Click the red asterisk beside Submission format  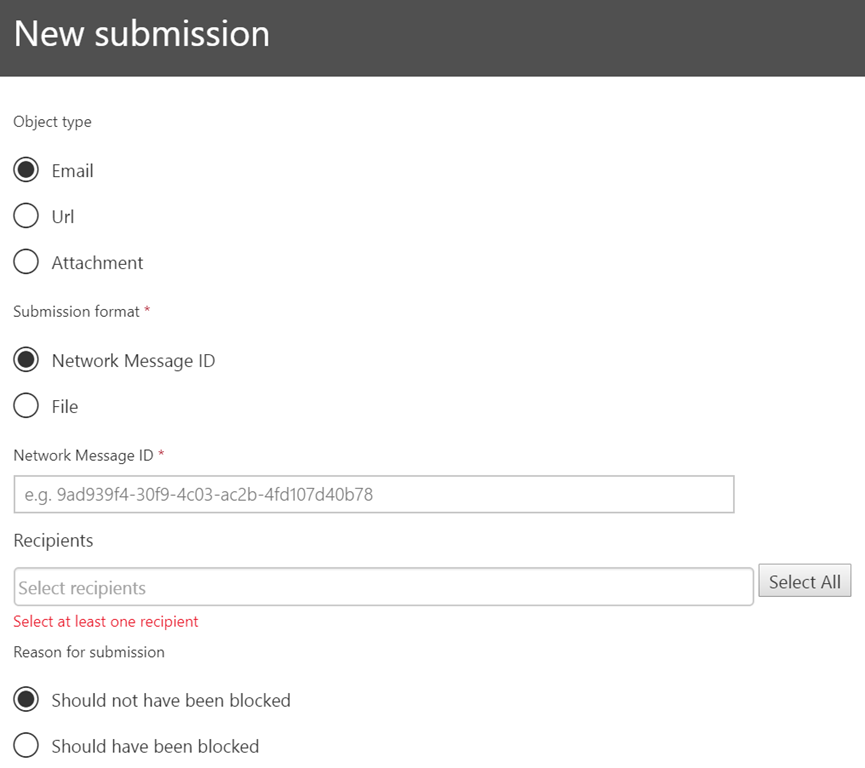tap(148, 311)
